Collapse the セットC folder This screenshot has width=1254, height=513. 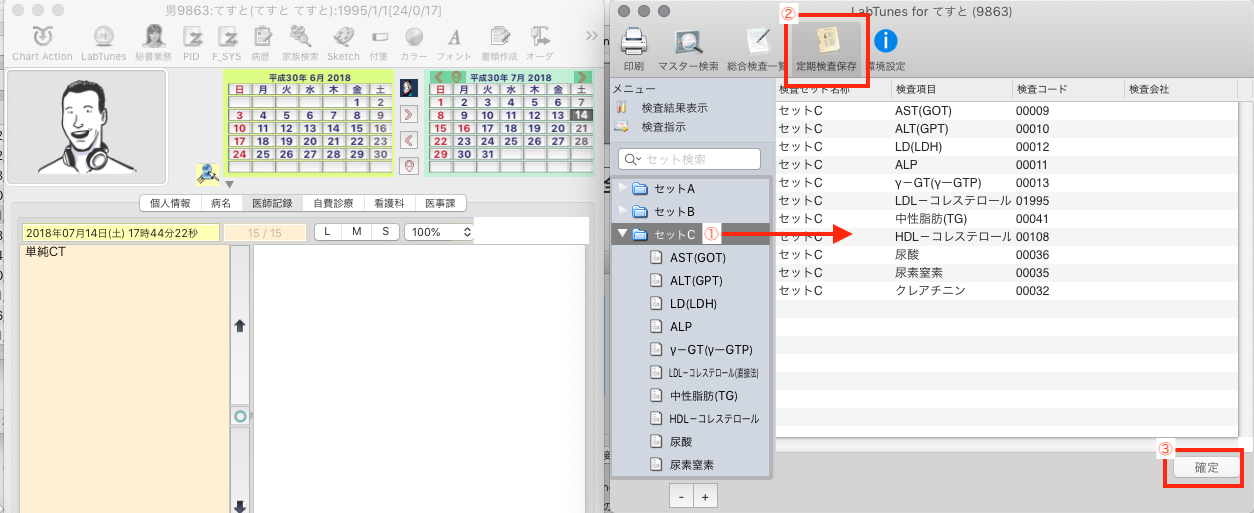pos(625,235)
